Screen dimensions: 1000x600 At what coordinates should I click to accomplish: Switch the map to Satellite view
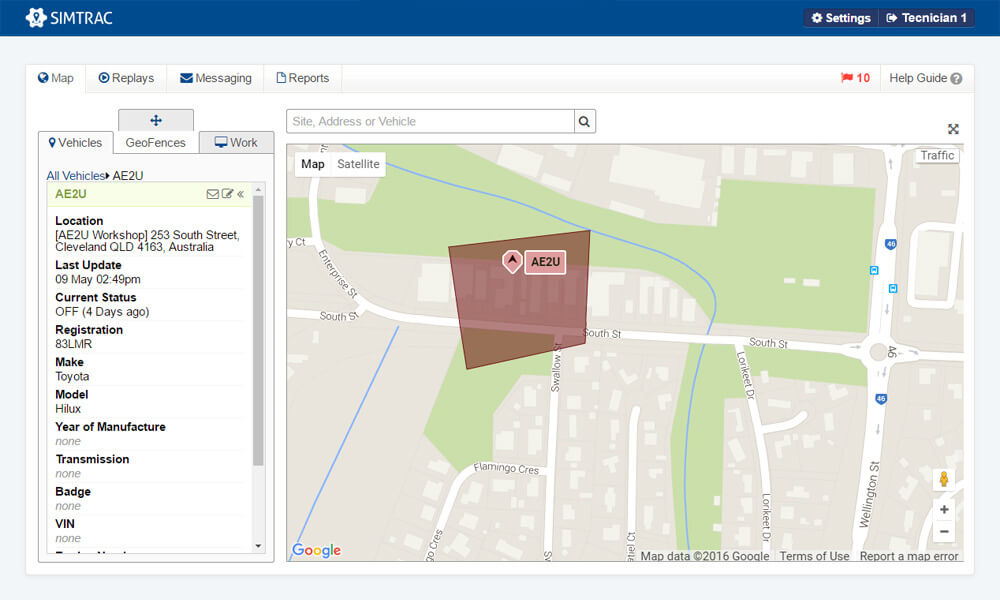click(x=358, y=164)
